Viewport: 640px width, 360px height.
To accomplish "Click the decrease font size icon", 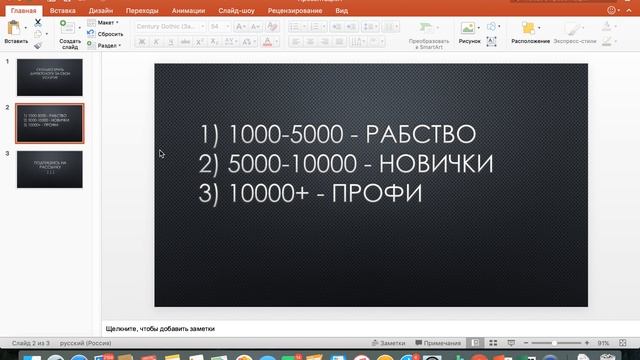I will (x=256, y=27).
